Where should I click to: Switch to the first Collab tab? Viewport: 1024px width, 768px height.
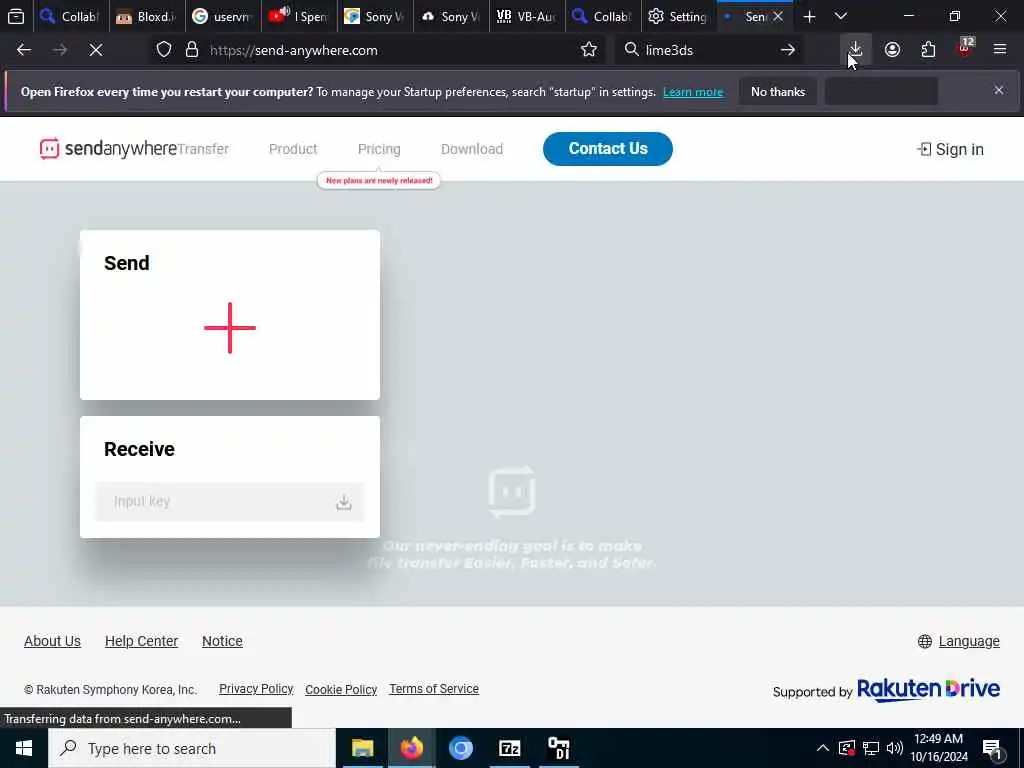click(71, 16)
